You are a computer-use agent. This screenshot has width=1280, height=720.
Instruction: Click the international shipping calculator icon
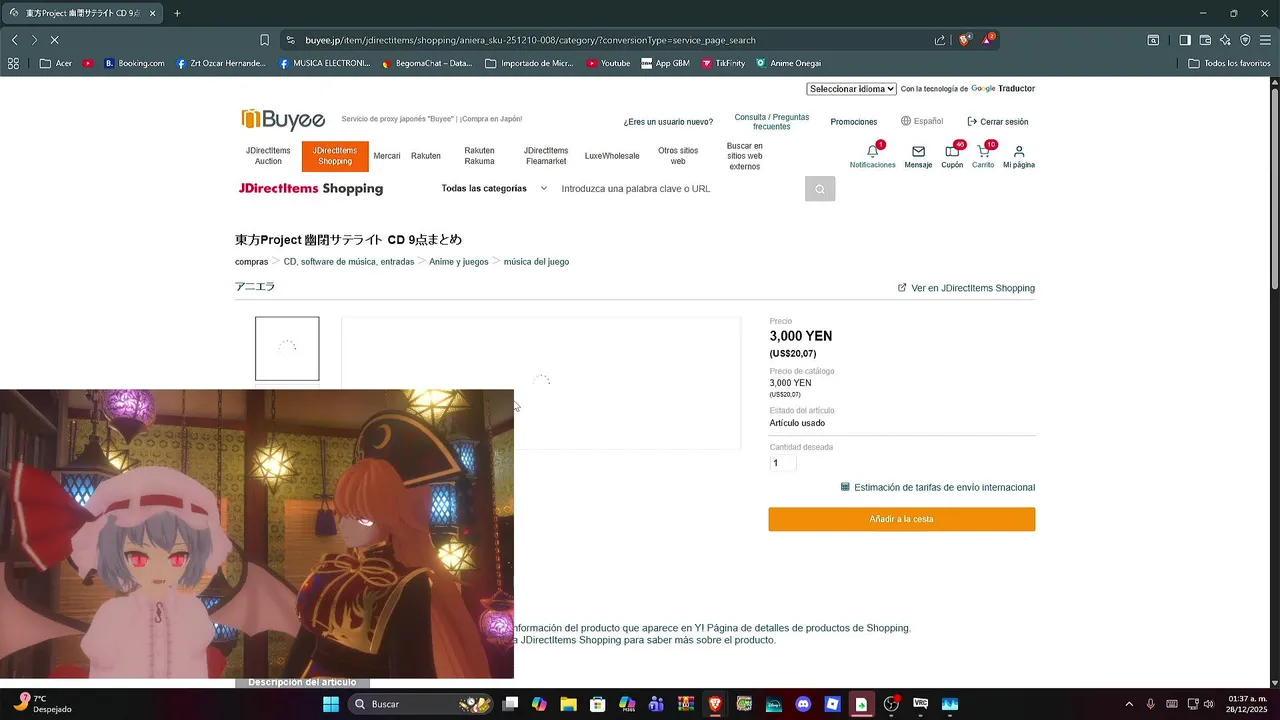845,487
